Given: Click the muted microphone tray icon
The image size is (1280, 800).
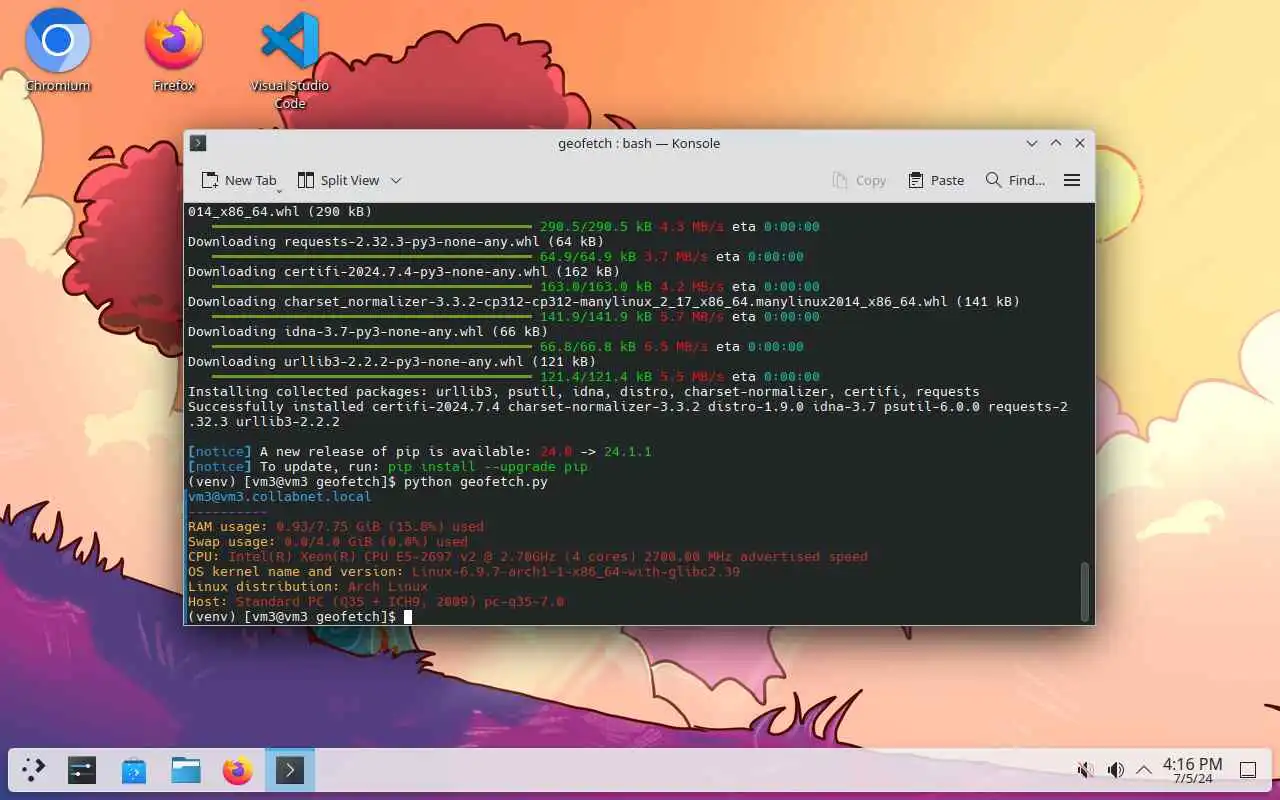Looking at the screenshot, I should [1085, 770].
